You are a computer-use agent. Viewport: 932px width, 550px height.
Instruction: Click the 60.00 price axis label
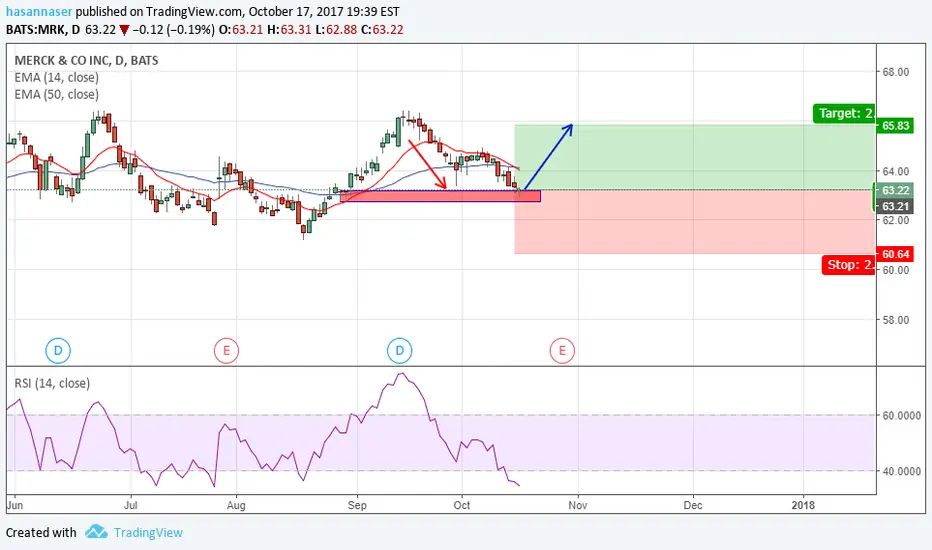[896, 270]
